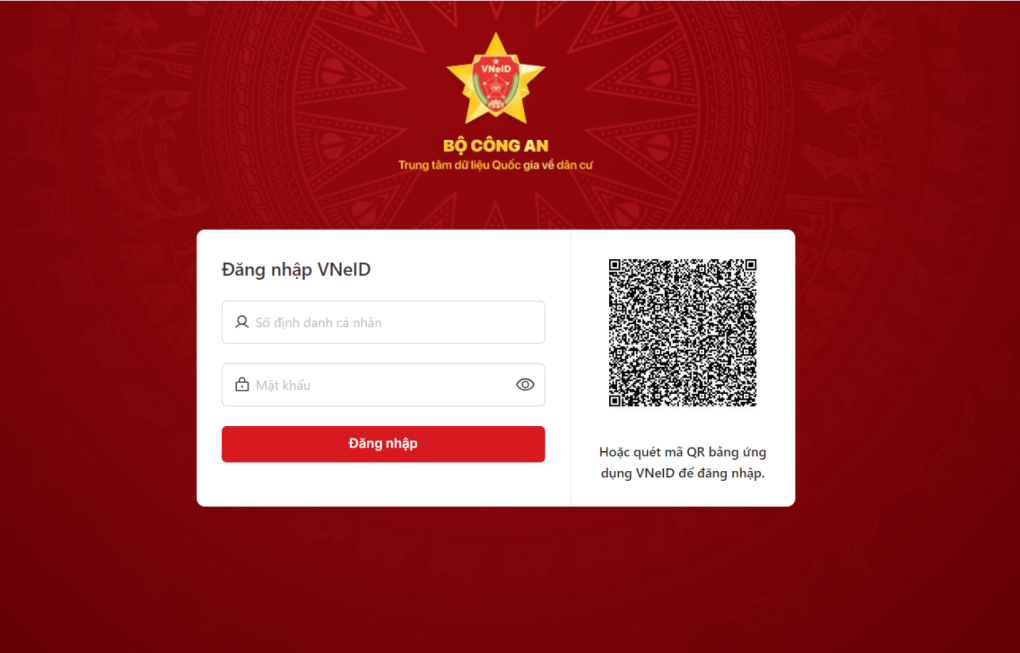Click the BỘ CÔNG AN title text

[x=496, y=146]
